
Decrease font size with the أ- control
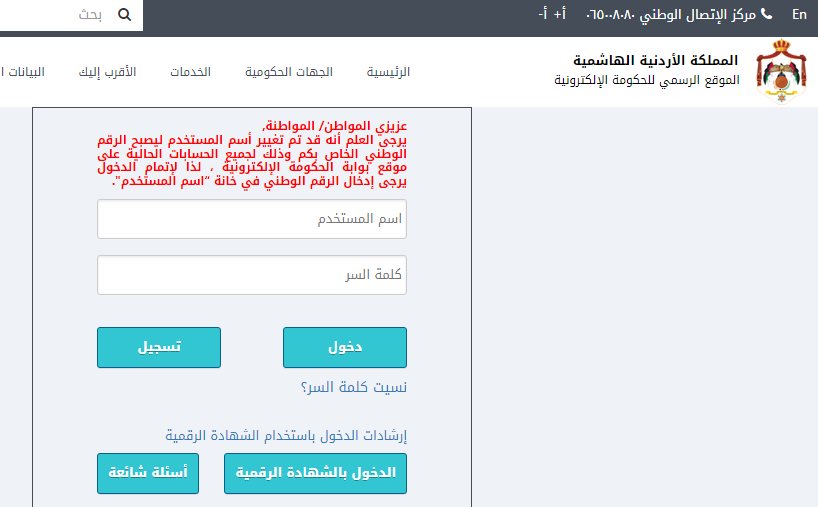point(541,14)
